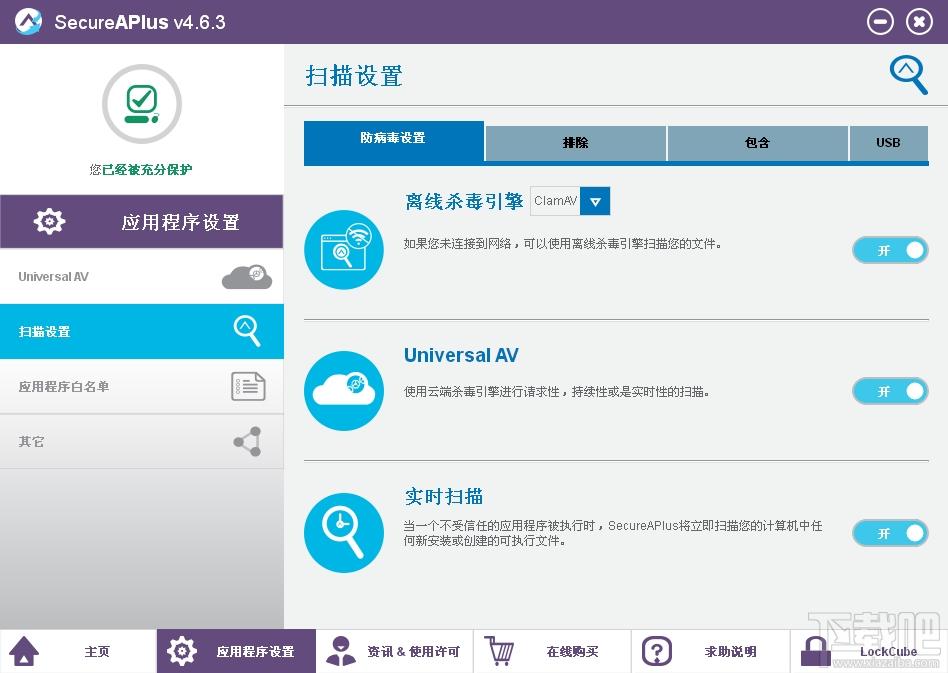Open 在线购买 in bottom bar

click(553, 651)
